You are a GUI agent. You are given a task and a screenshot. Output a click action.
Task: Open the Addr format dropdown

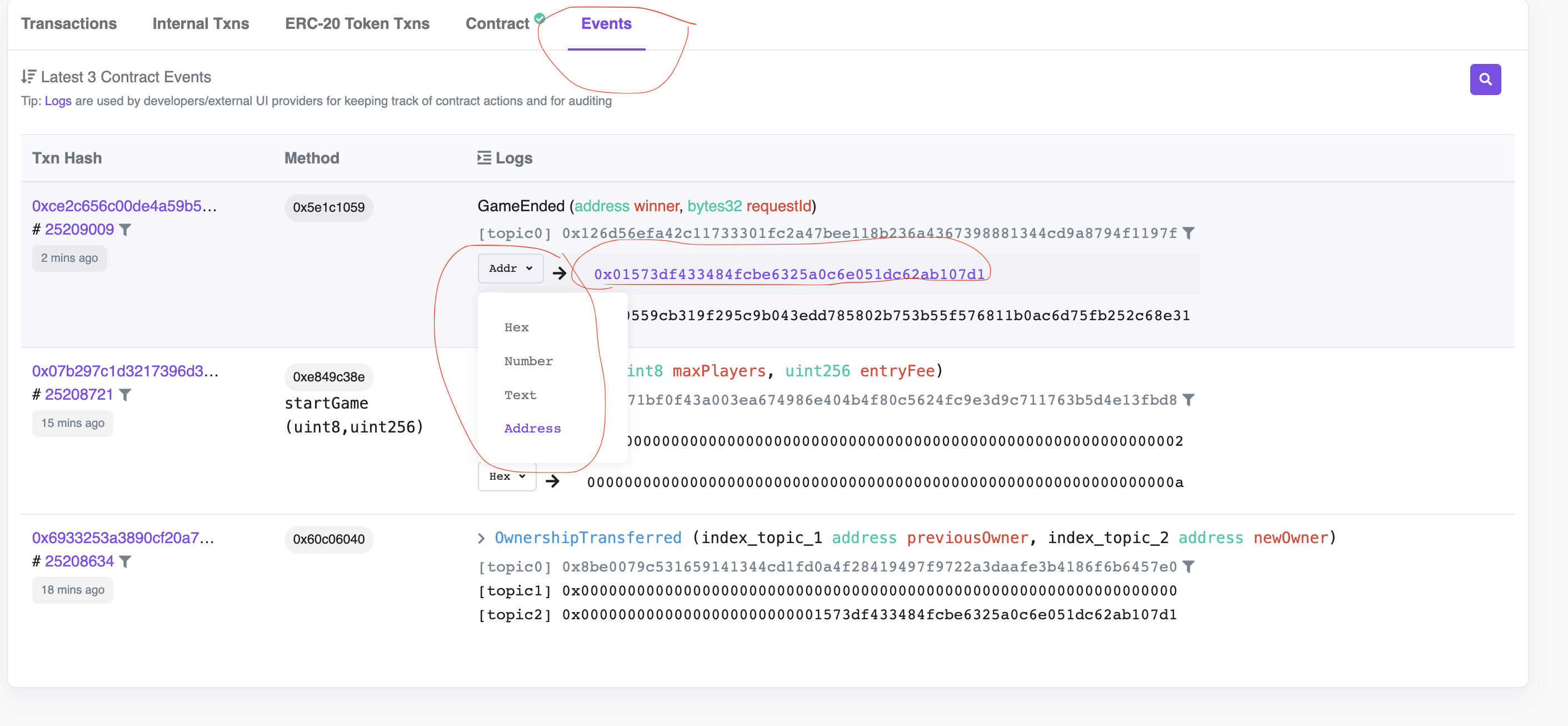click(x=510, y=268)
